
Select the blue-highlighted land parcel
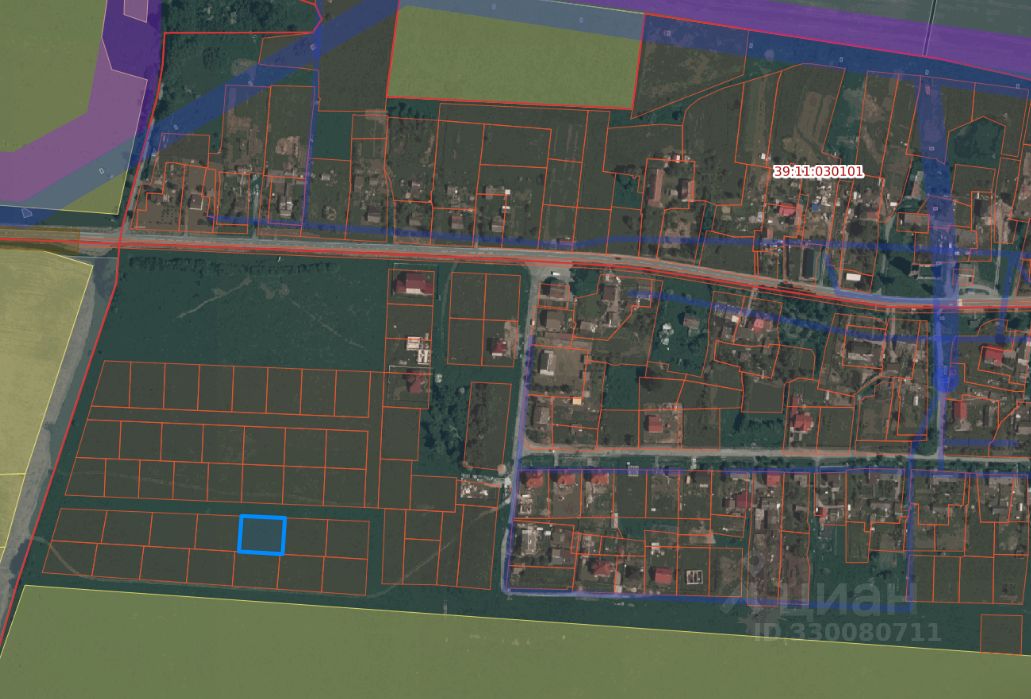[x=262, y=535]
